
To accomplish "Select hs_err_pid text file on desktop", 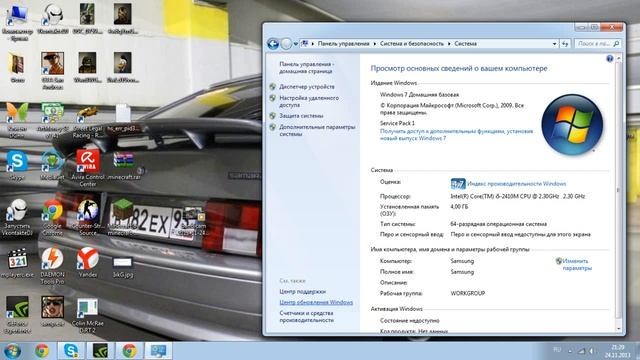I will click(x=123, y=118).
